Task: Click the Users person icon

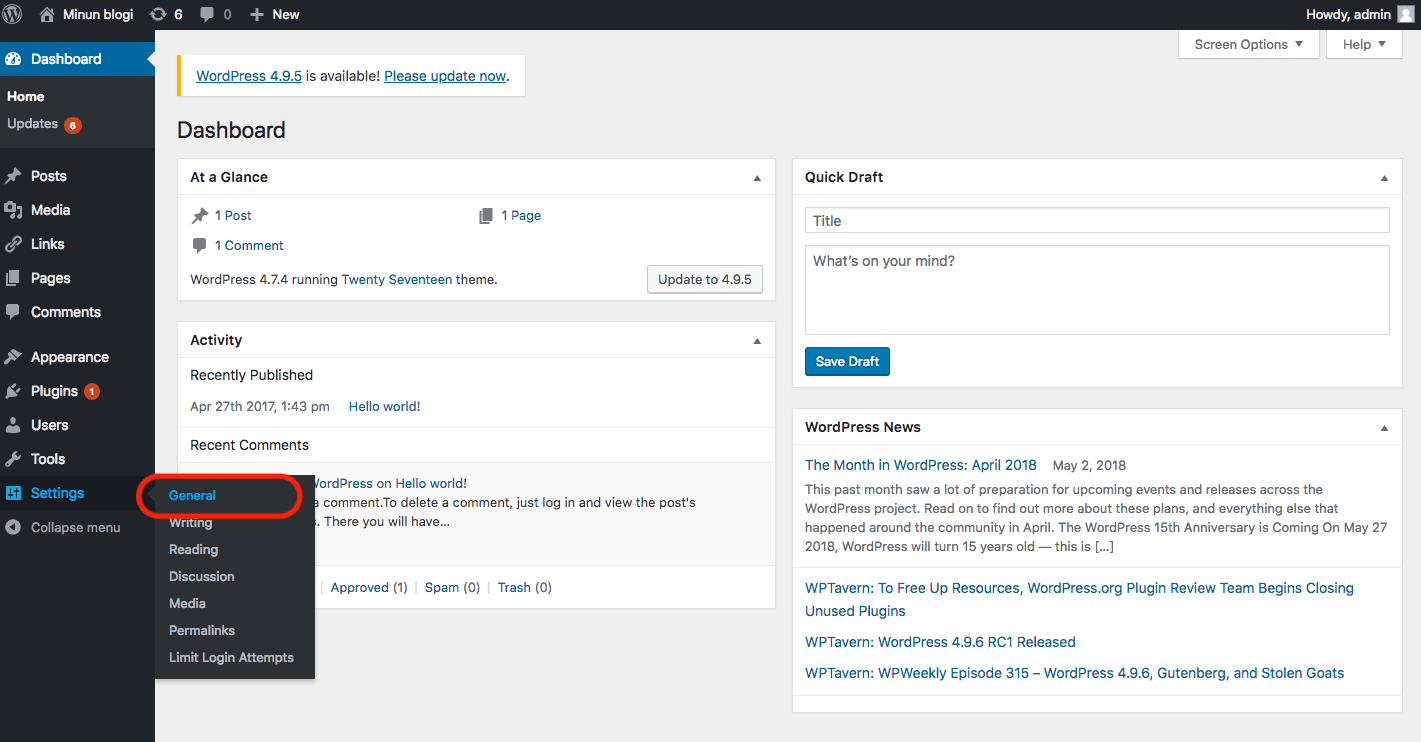Action: click(x=13, y=425)
